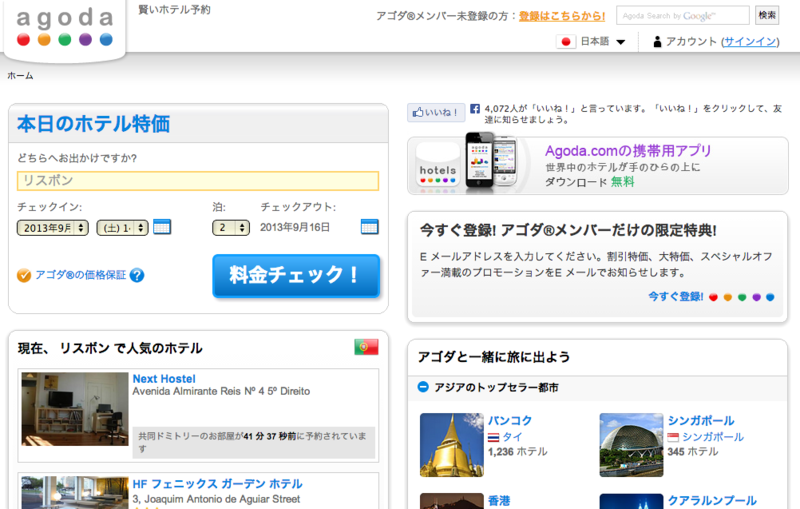The height and width of the screenshot is (509, 800).
Task: Click 1,236 ホテル count text
Action: pos(517,452)
